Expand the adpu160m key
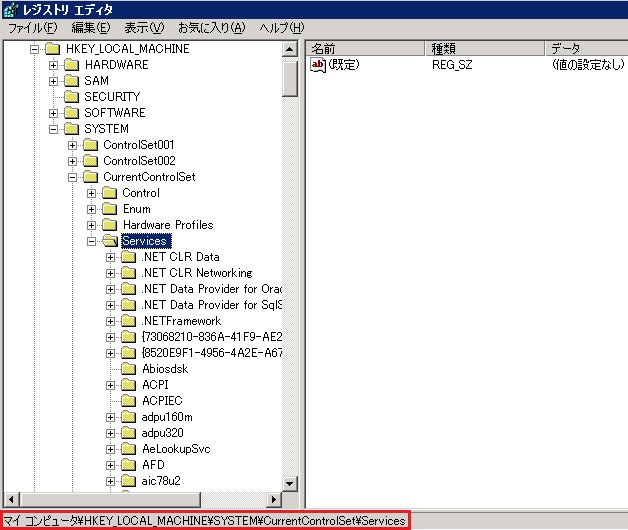 [111, 418]
